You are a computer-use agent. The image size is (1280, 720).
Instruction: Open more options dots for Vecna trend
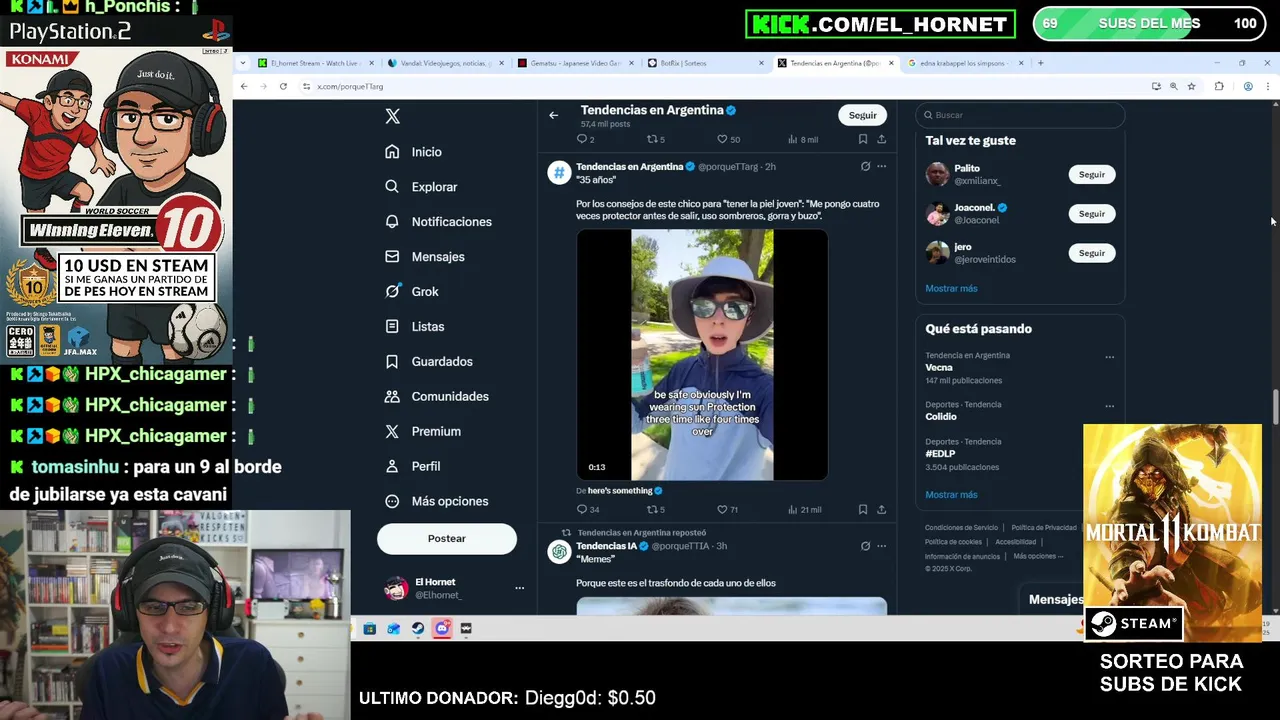pos(1109,357)
